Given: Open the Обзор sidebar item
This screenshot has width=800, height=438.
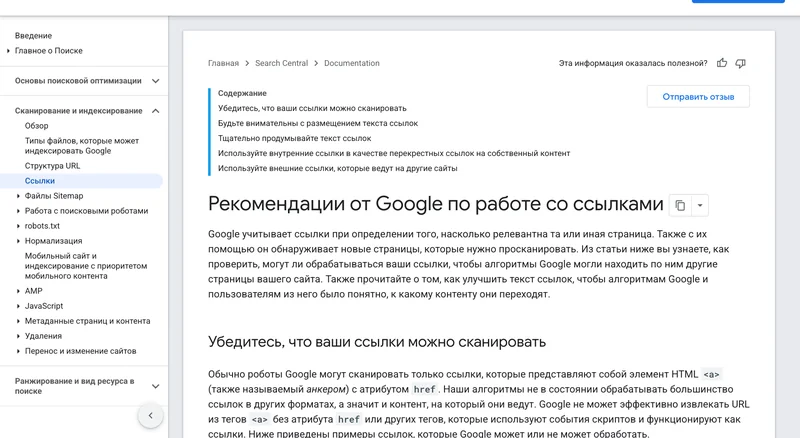Looking at the screenshot, I should coord(37,126).
